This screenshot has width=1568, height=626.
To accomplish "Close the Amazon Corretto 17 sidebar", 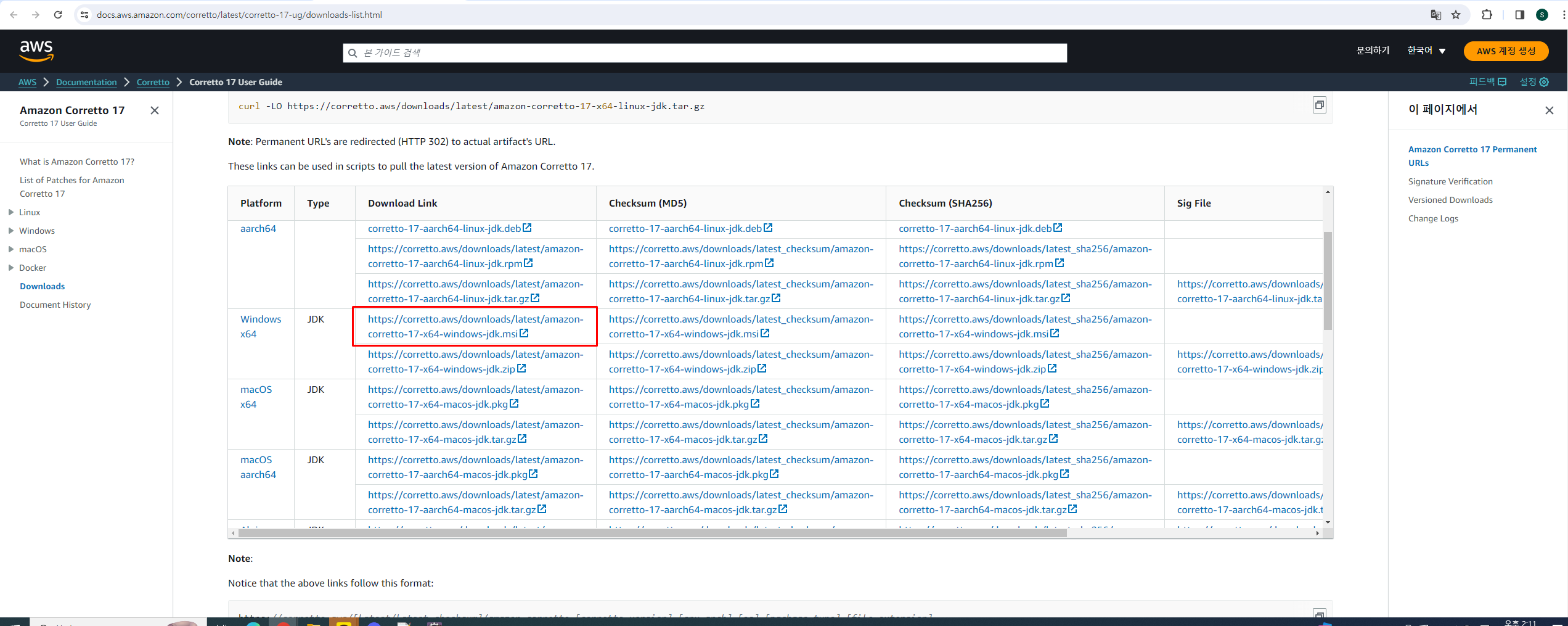I will (x=155, y=110).
